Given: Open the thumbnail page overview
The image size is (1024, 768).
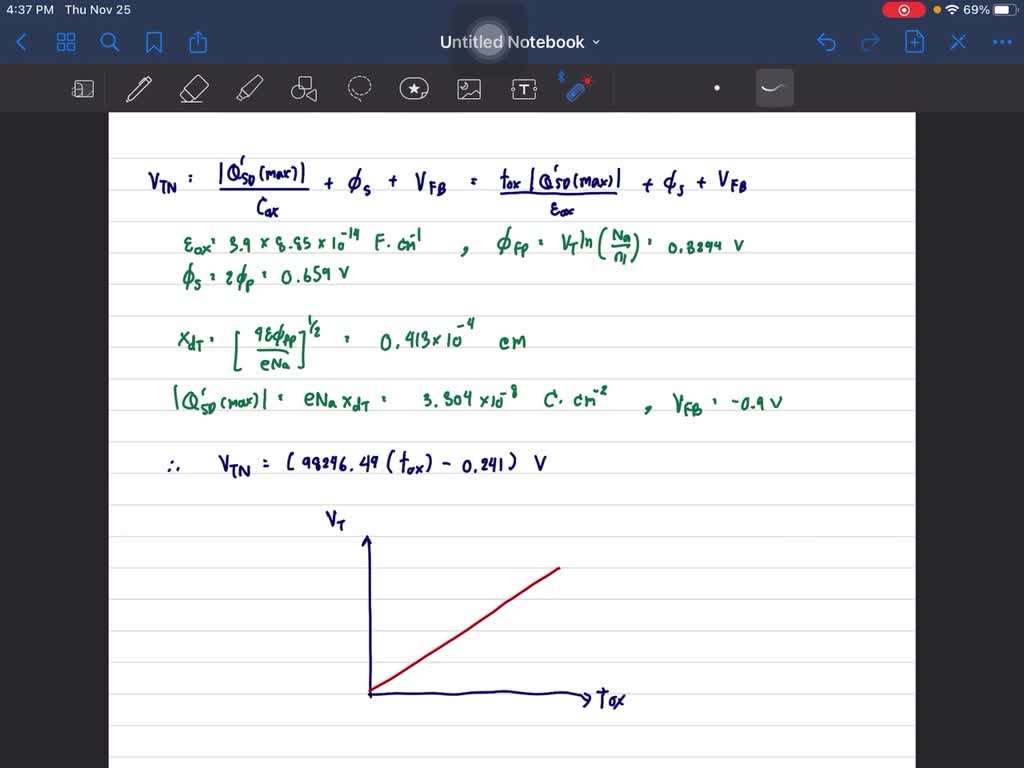Looking at the screenshot, I should point(66,42).
